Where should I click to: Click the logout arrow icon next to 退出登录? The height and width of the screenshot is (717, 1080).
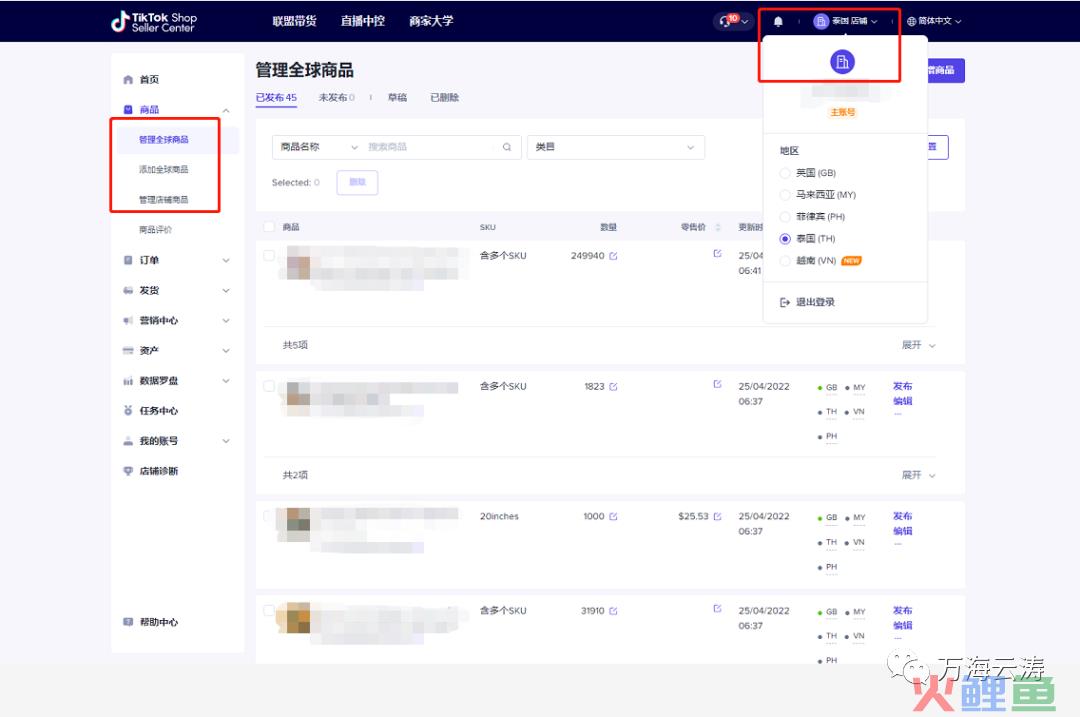[x=785, y=302]
